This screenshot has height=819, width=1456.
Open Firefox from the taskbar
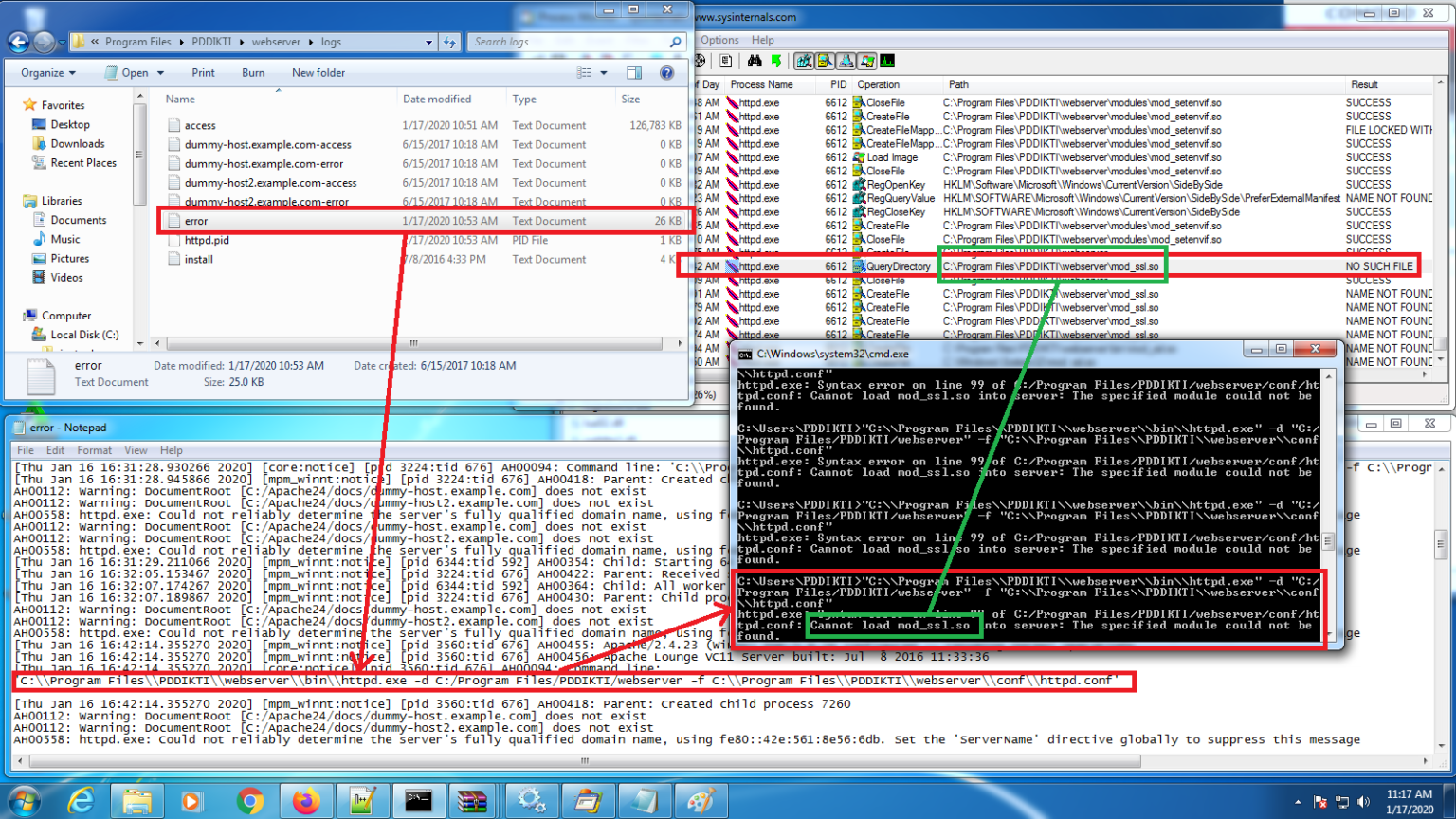[305, 801]
